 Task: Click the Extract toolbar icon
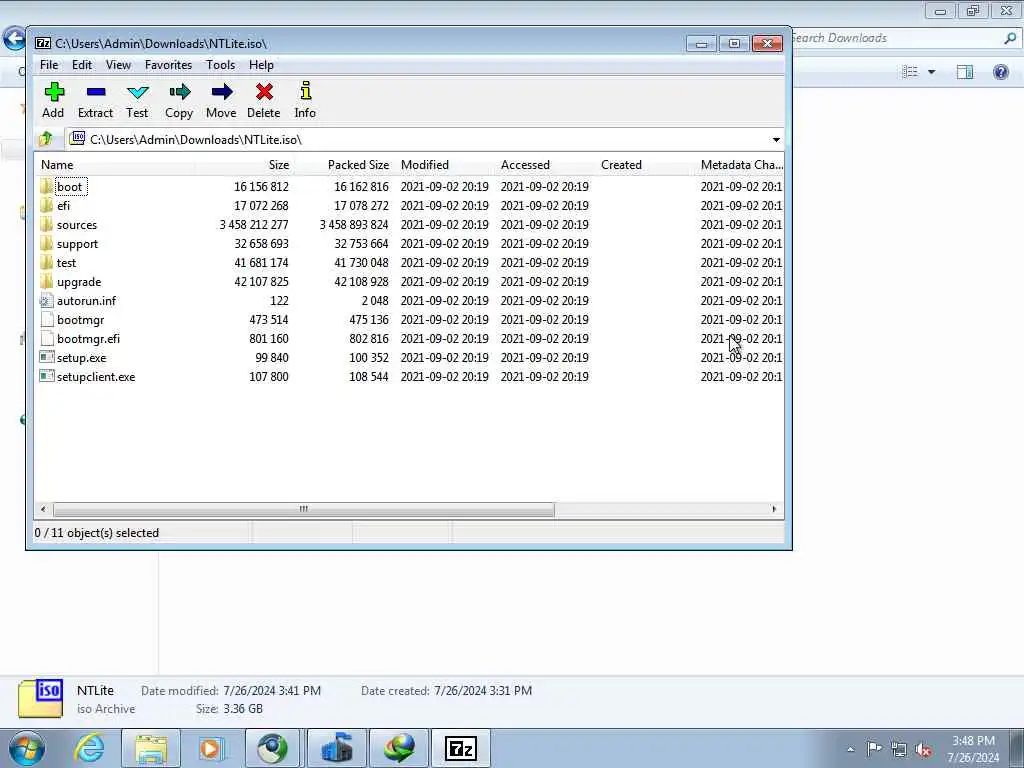95,92
